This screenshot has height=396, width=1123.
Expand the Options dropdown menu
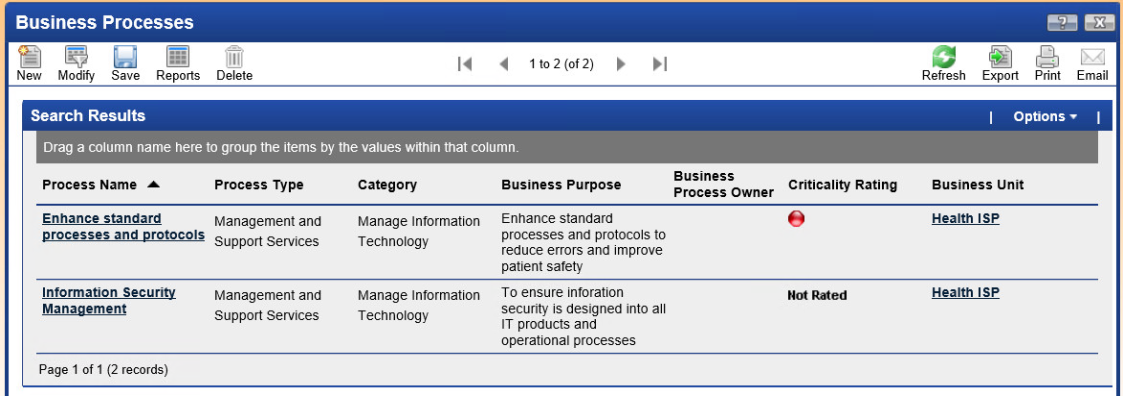coord(1045,116)
